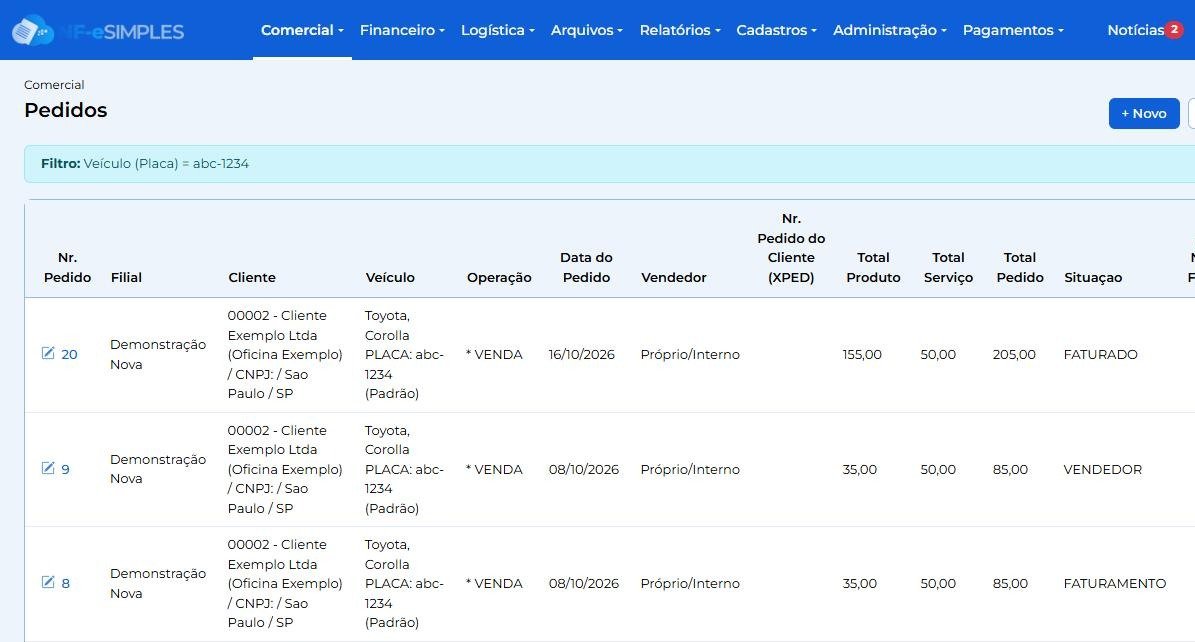Expand the Administração menu

[889, 30]
